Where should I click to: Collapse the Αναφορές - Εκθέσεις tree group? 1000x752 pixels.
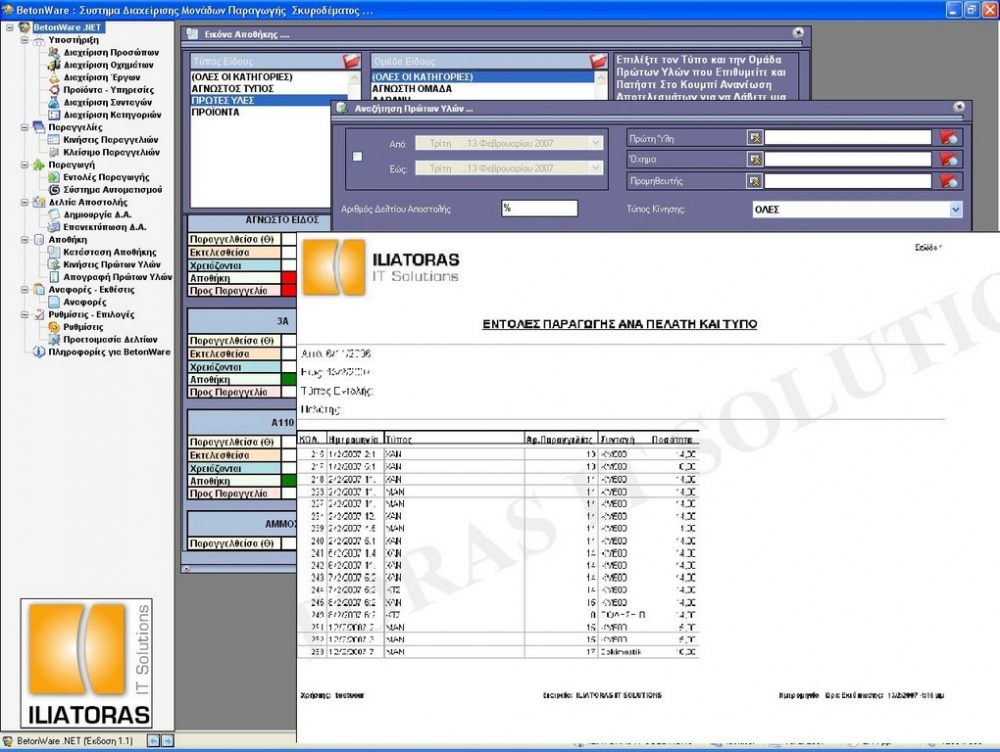click(24, 290)
